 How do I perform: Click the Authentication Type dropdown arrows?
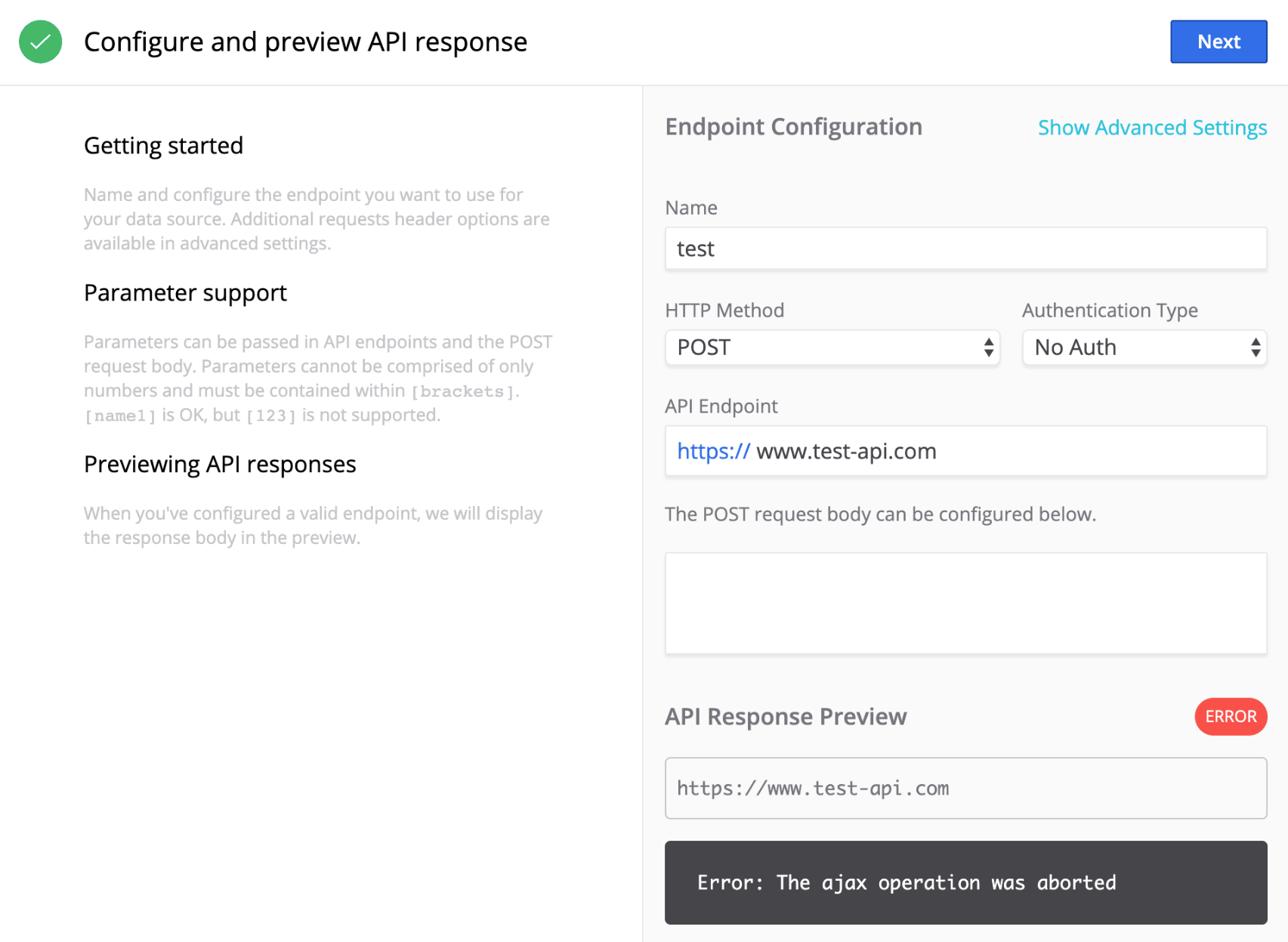1255,347
